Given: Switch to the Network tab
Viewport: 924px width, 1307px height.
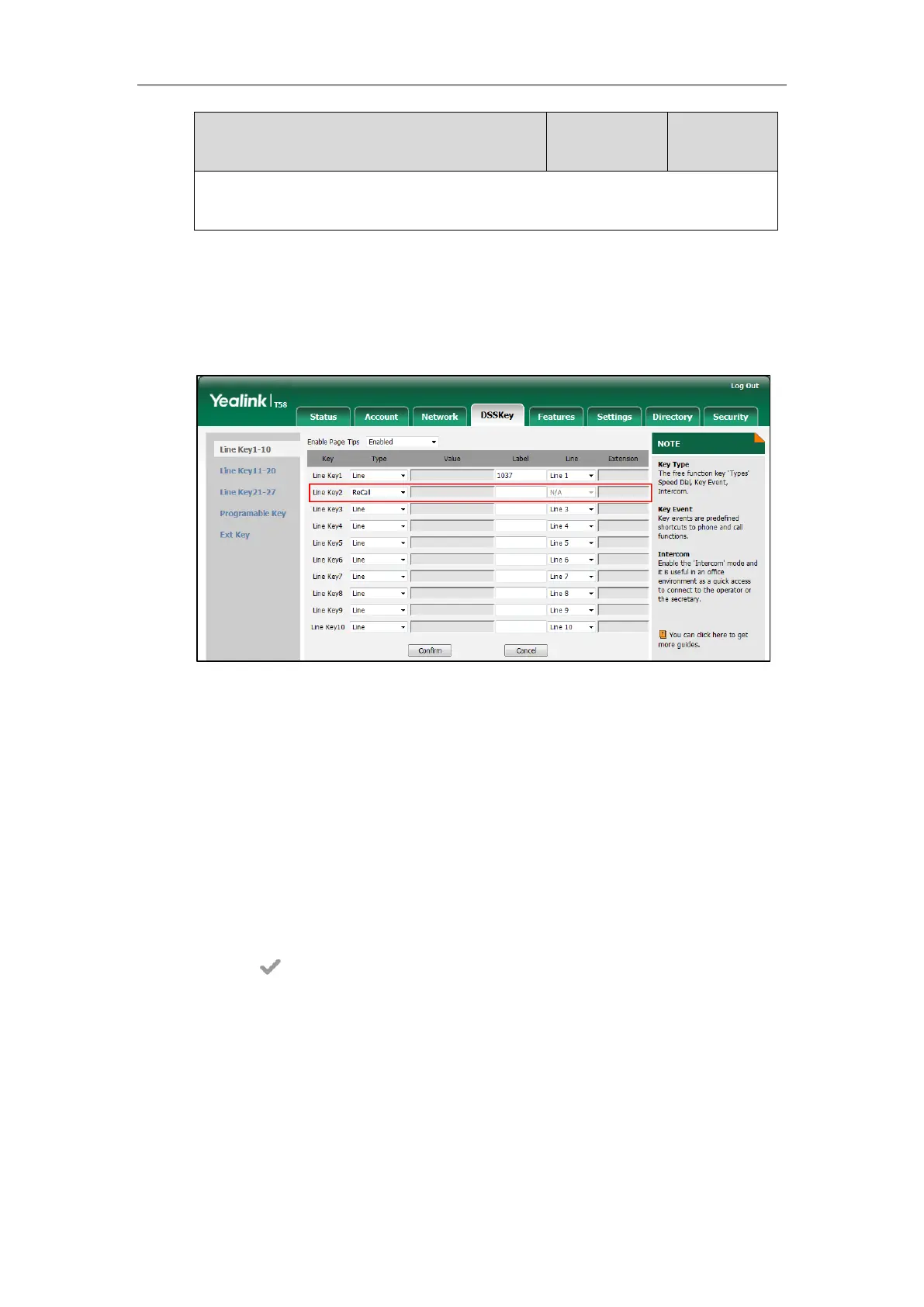Looking at the screenshot, I should pos(440,417).
